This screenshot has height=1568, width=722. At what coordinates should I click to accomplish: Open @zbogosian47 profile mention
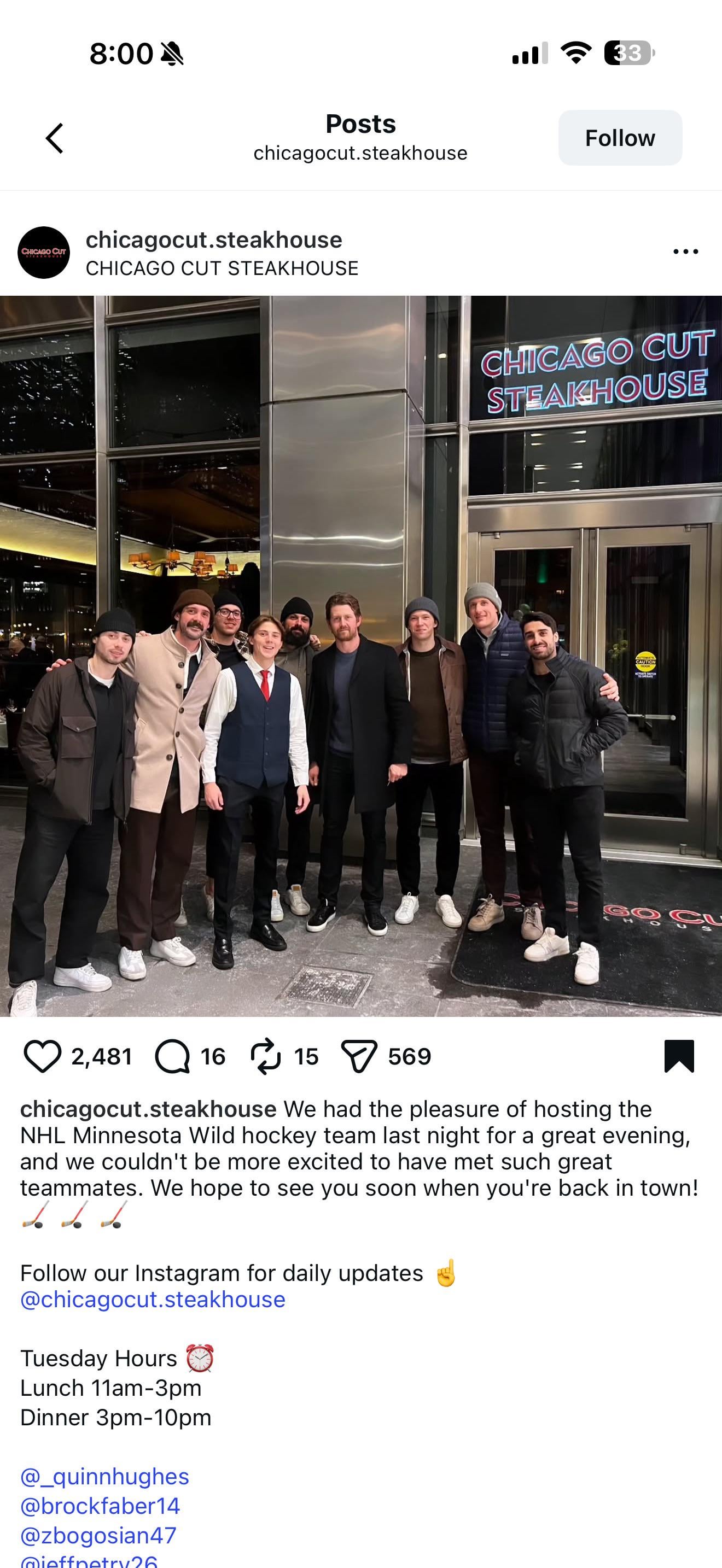coord(98,1535)
